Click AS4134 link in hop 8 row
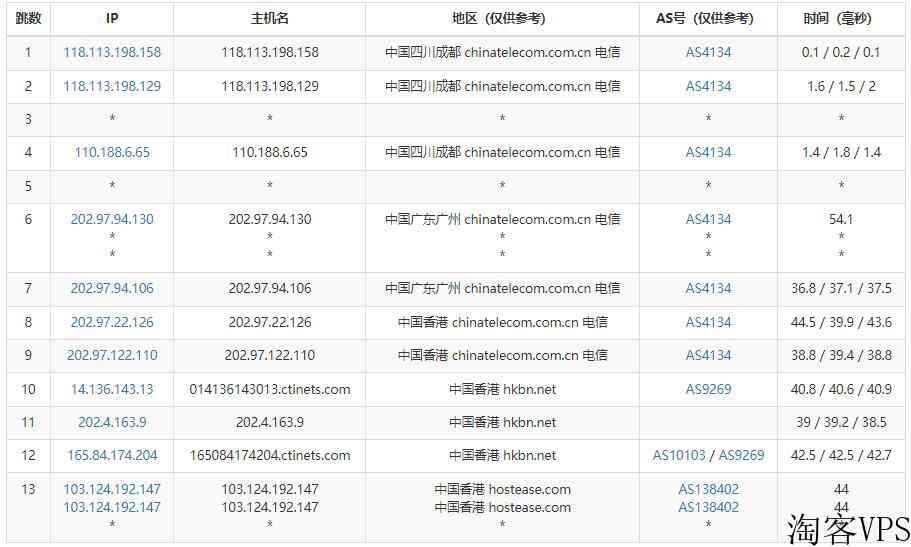Screen dimensions: 911x547 click(x=708, y=322)
